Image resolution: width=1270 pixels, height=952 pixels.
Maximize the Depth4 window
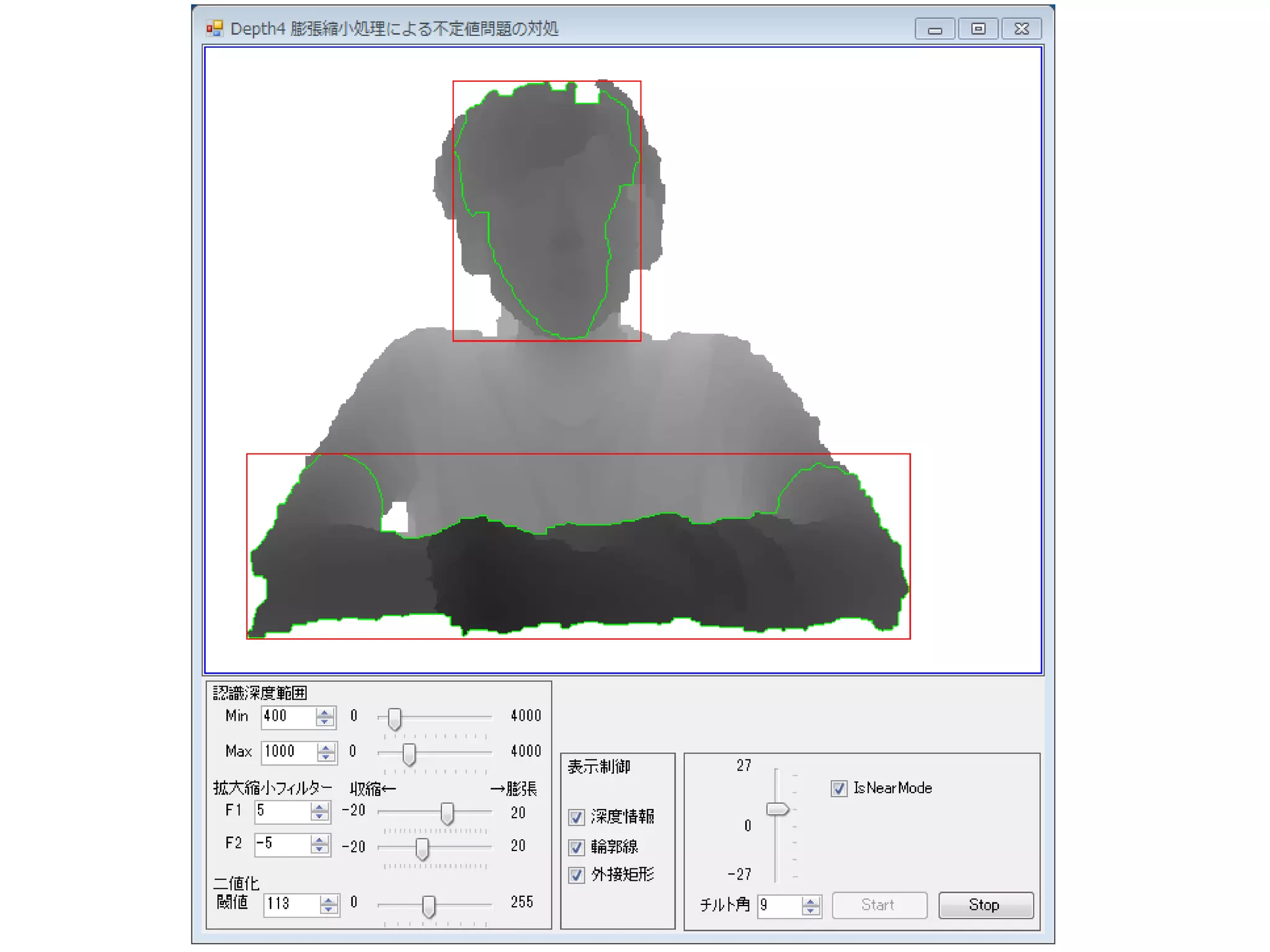click(x=978, y=29)
